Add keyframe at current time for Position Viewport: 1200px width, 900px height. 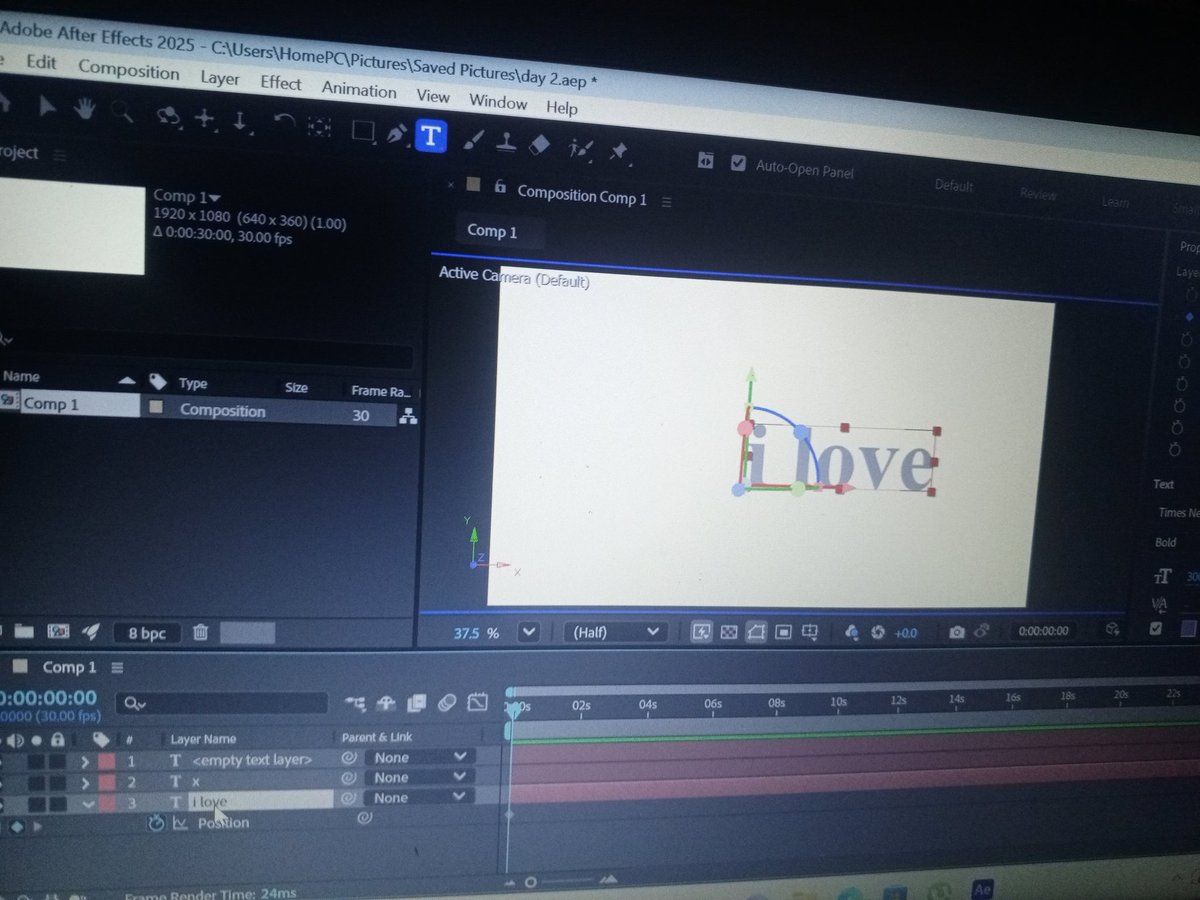[17, 826]
